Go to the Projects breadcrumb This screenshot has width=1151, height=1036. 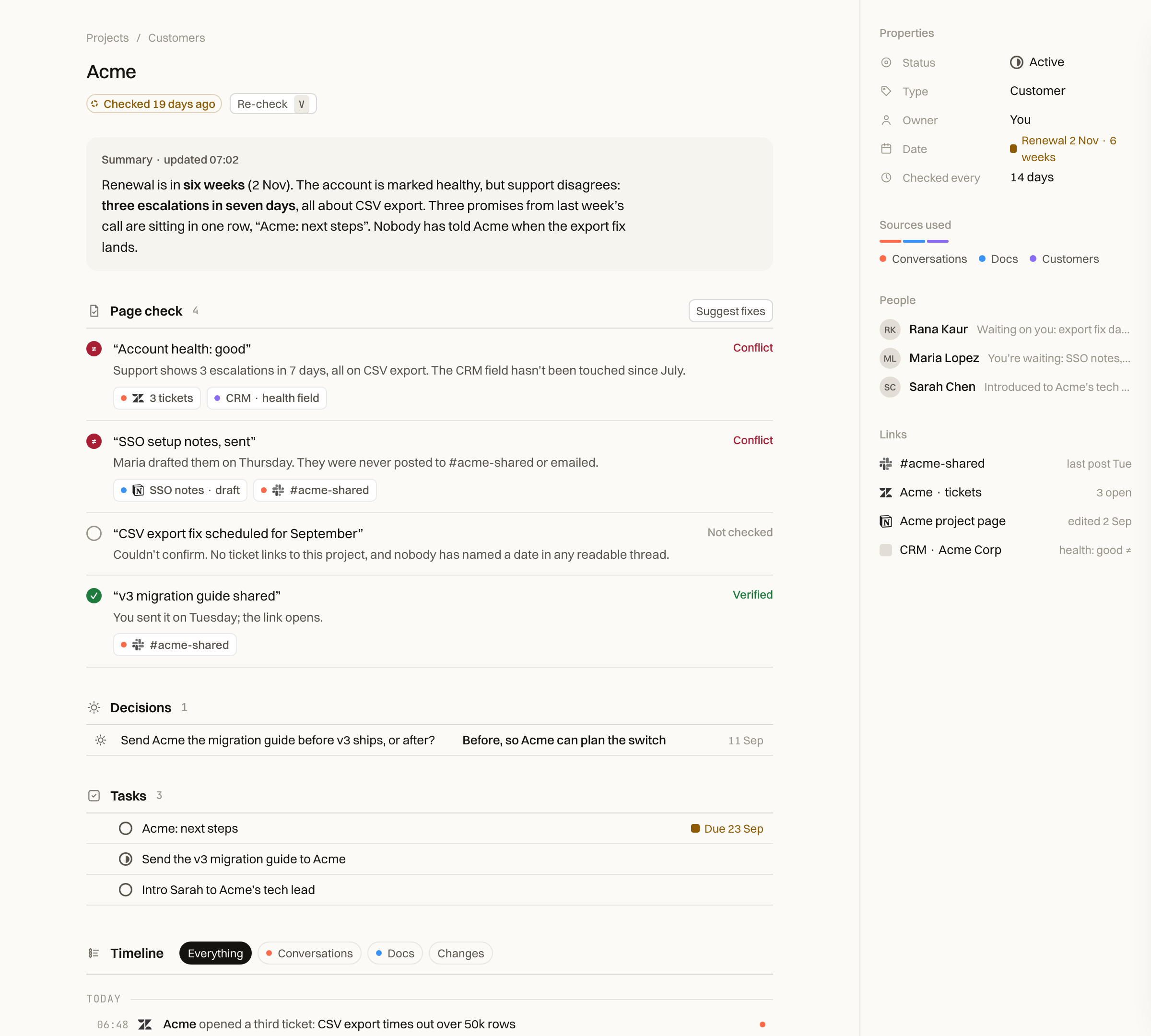[107, 37]
